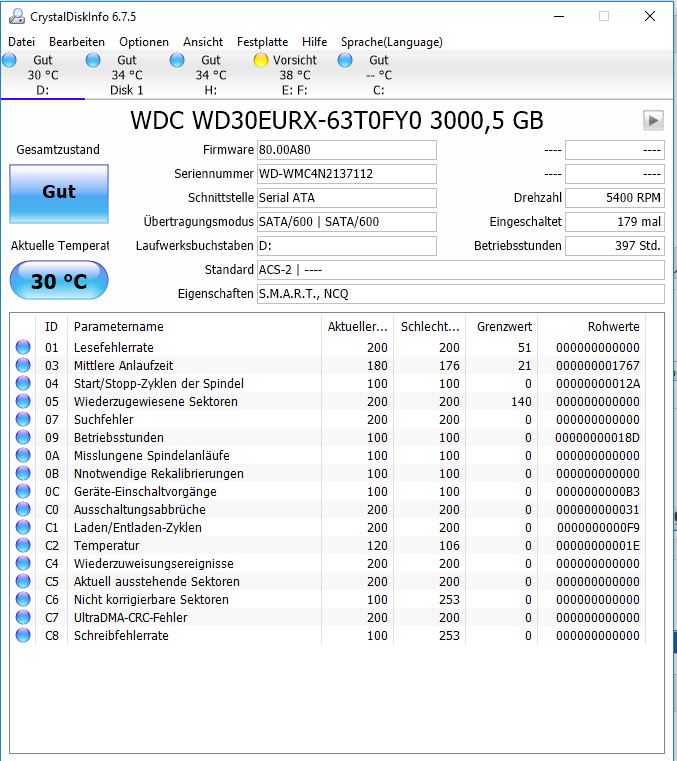Go to next disk with the arrow button
This screenshot has width=677, height=761.
653,120
